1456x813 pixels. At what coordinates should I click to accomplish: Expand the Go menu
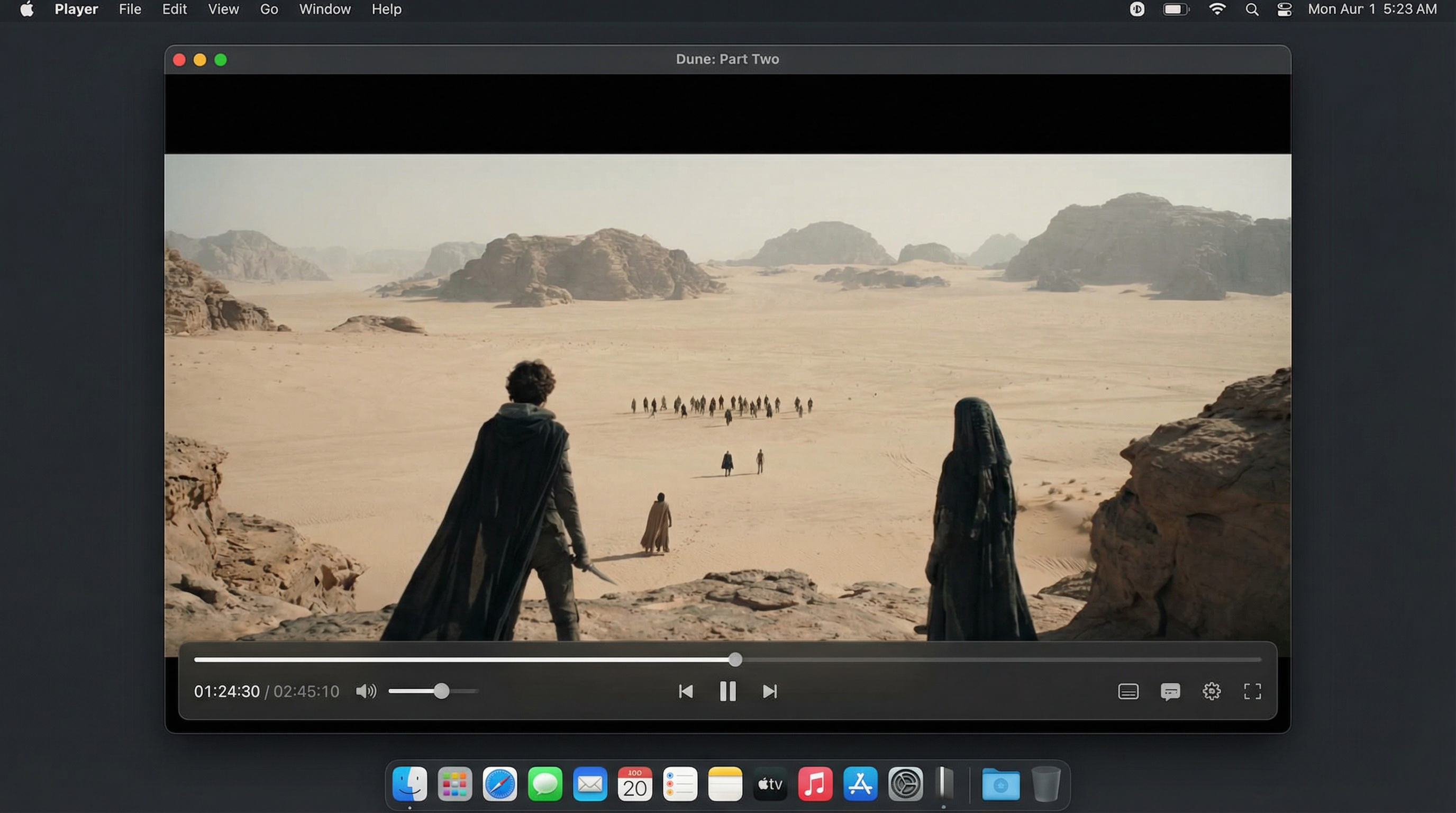click(x=268, y=10)
